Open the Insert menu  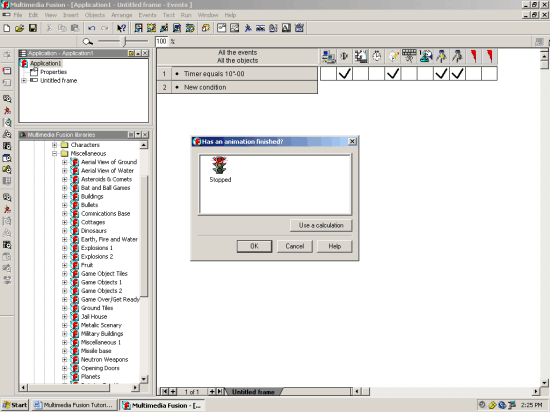tap(71, 15)
